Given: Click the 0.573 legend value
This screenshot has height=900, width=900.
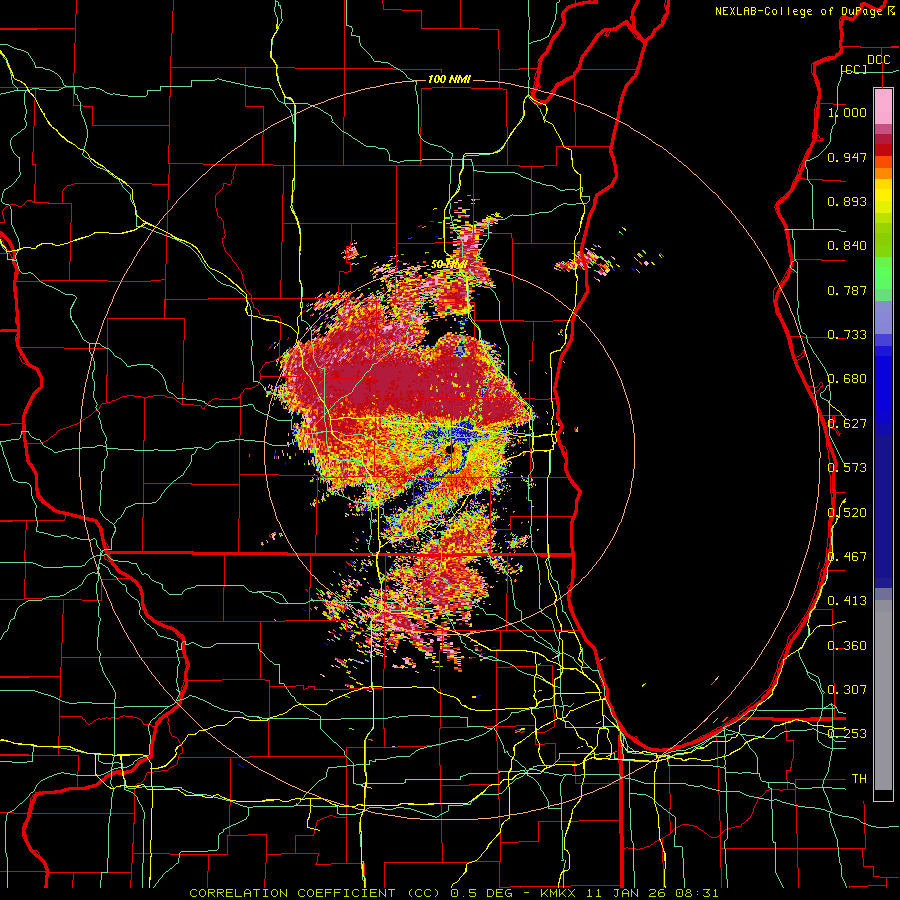Looking at the screenshot, I should (x=847, y=468).
